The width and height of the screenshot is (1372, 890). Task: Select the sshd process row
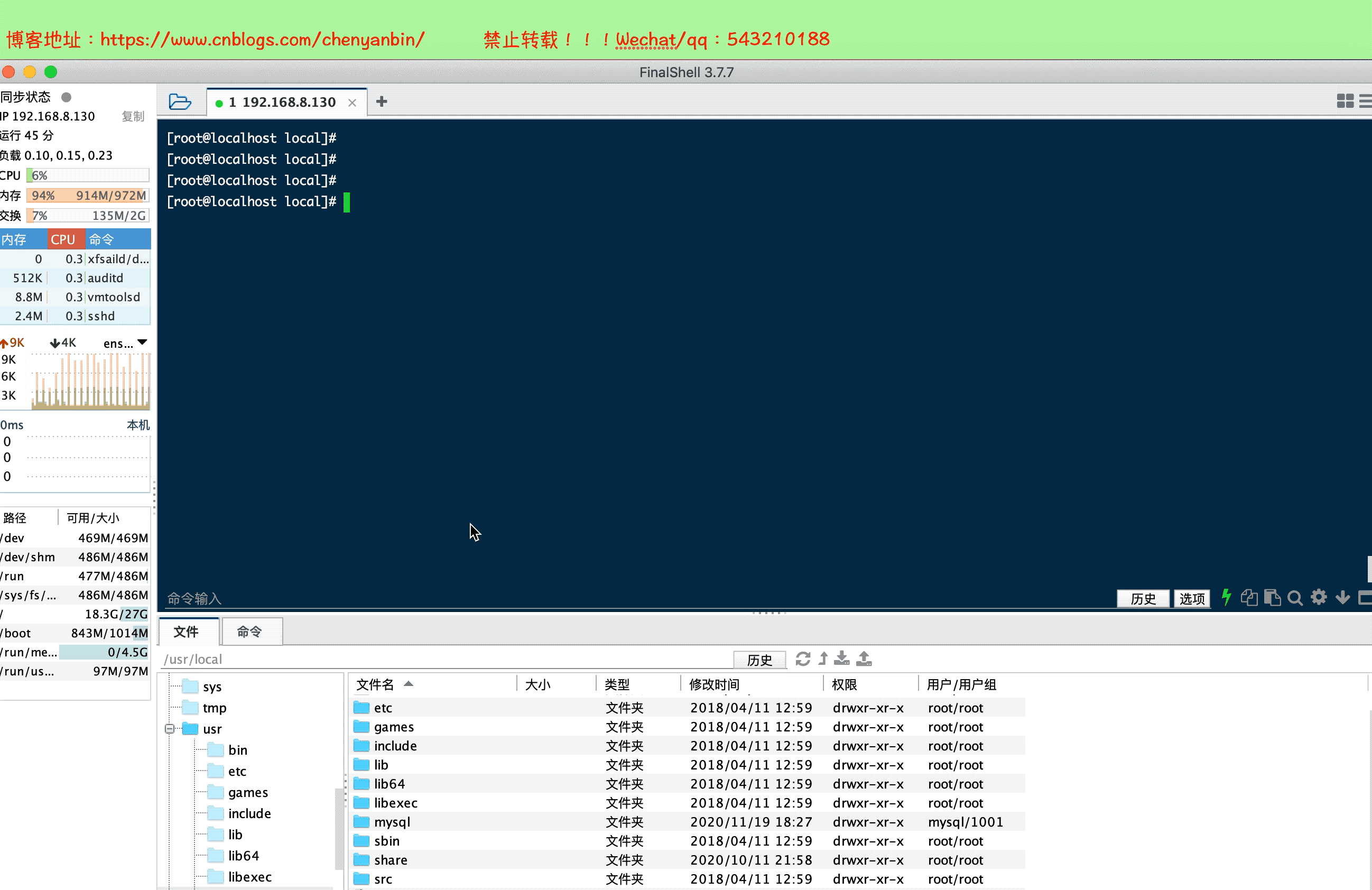pyautogui.click(x=75, y=316)
